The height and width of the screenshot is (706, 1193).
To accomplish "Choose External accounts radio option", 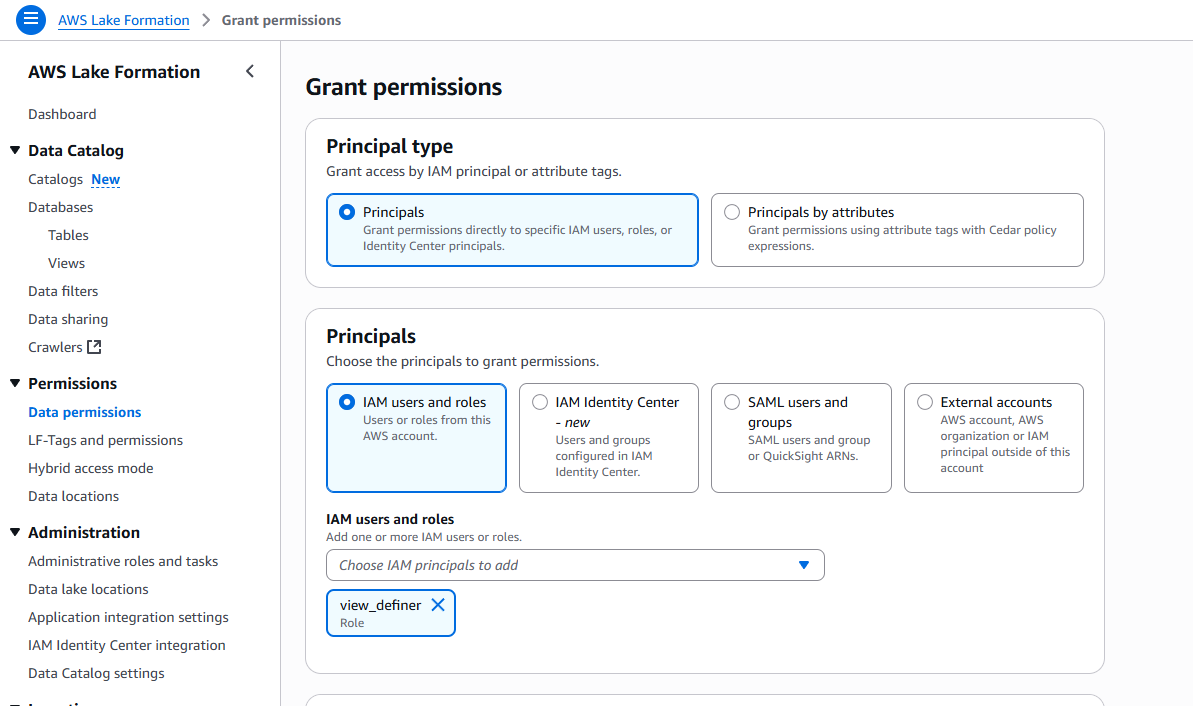I will click(925, 402).
